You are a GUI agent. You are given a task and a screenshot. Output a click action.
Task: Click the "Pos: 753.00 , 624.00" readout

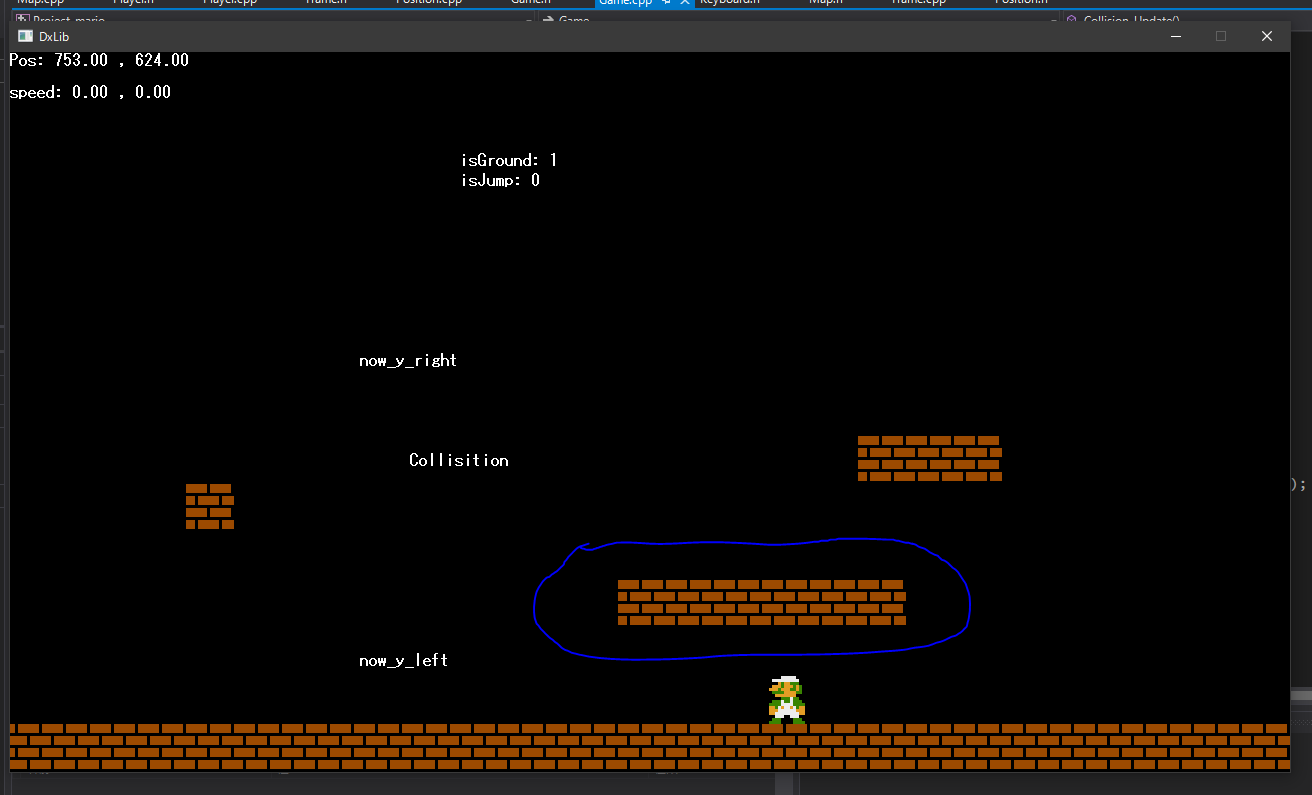[99, 60]
